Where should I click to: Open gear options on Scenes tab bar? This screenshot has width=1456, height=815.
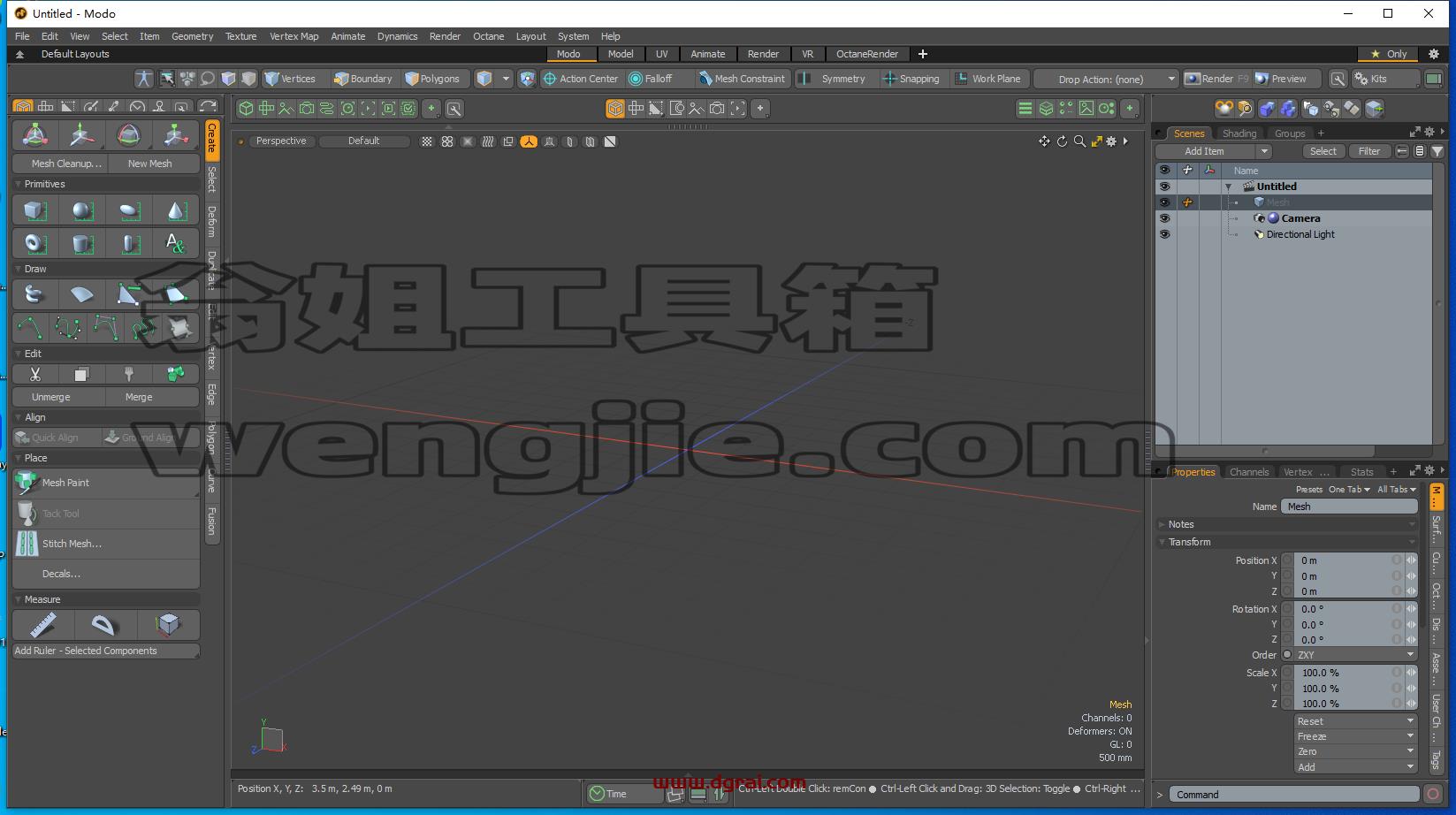point(1429,133)
